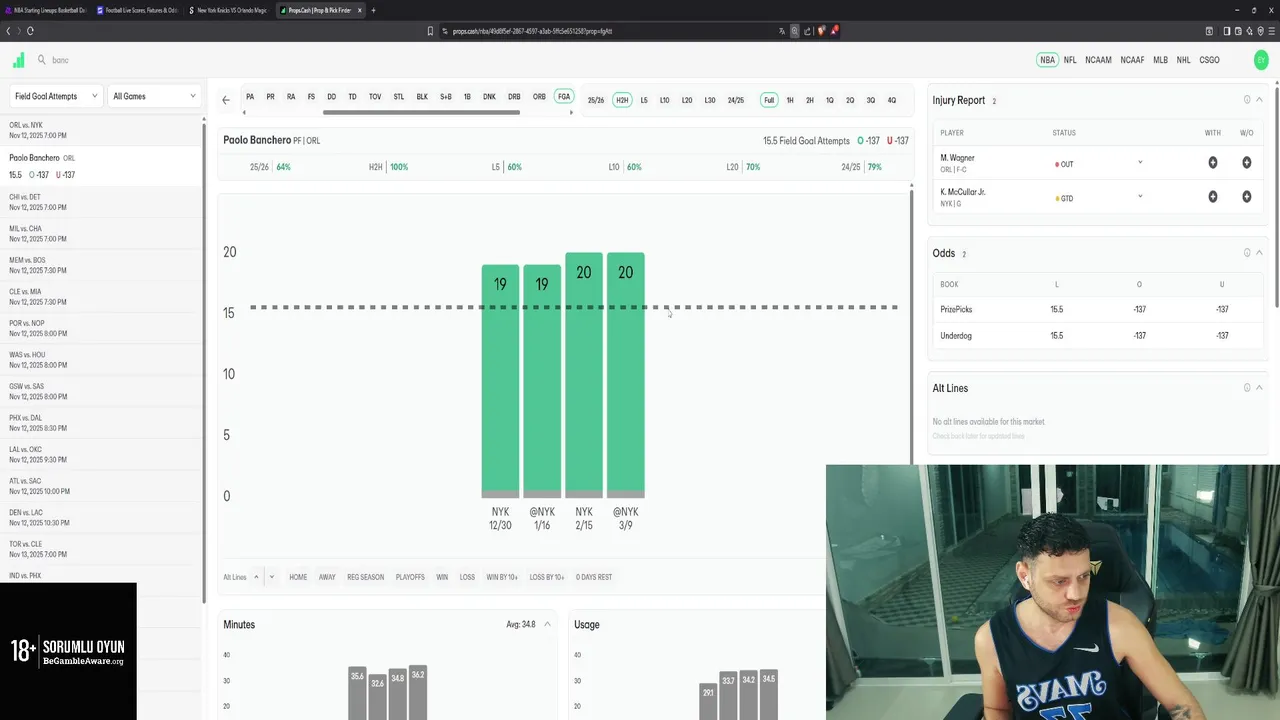
Task: Toggle the 0 DAYS REST filter
Action: tap(594, 577)
